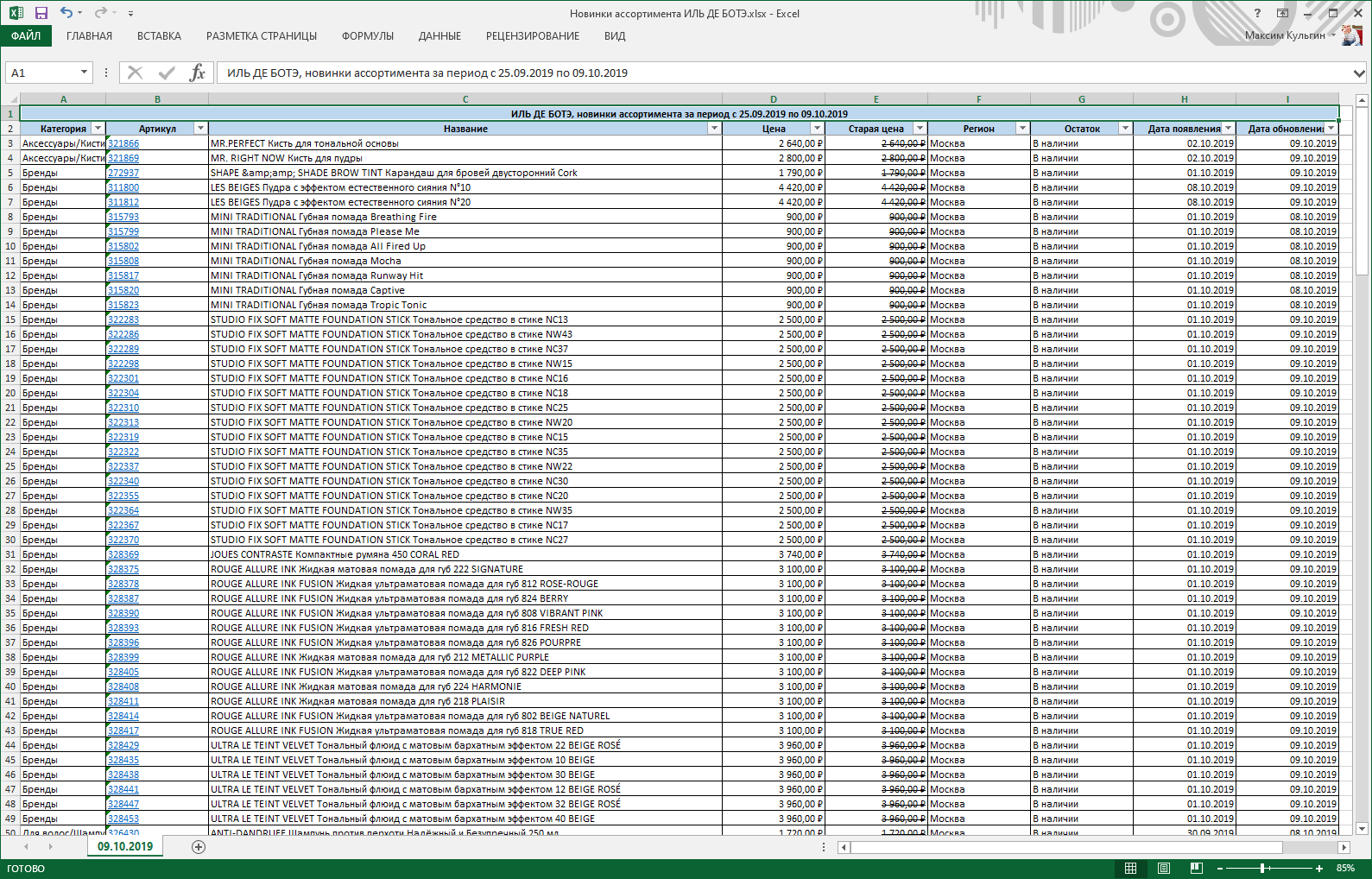Select column C header
1372x879 pixels.
pyautogui.click(x=465, y=99)
